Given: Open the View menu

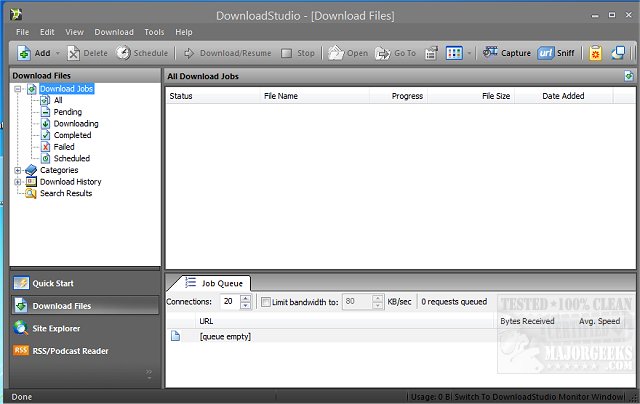Looking at the screenshot, I should tap(74, 32).
